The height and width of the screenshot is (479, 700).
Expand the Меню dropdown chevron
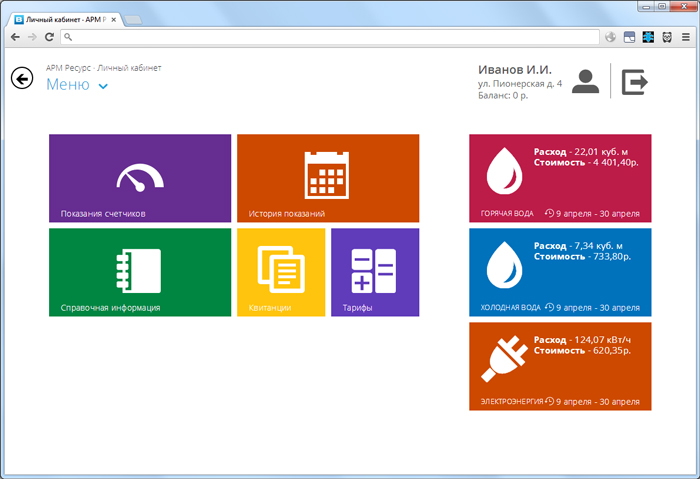pyautogui.click(x=103, y=87)
